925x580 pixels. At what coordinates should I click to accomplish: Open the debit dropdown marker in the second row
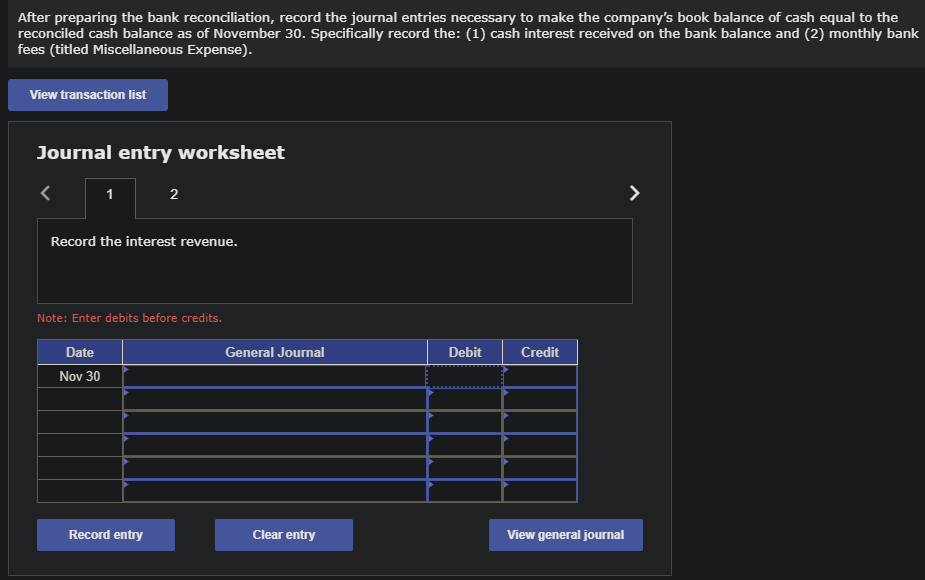pos(430,394)
